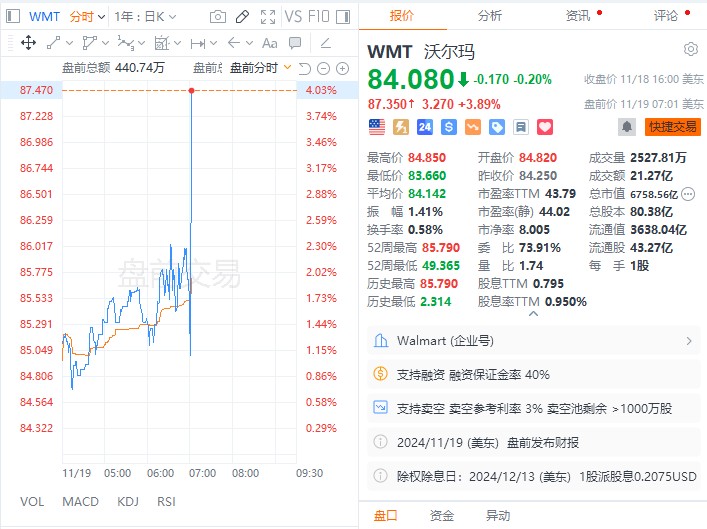Image resolution: width=707 pixels, height=529 pixels.
Task: Open the Walmart (企业号) row
Action: coord(534,341)
